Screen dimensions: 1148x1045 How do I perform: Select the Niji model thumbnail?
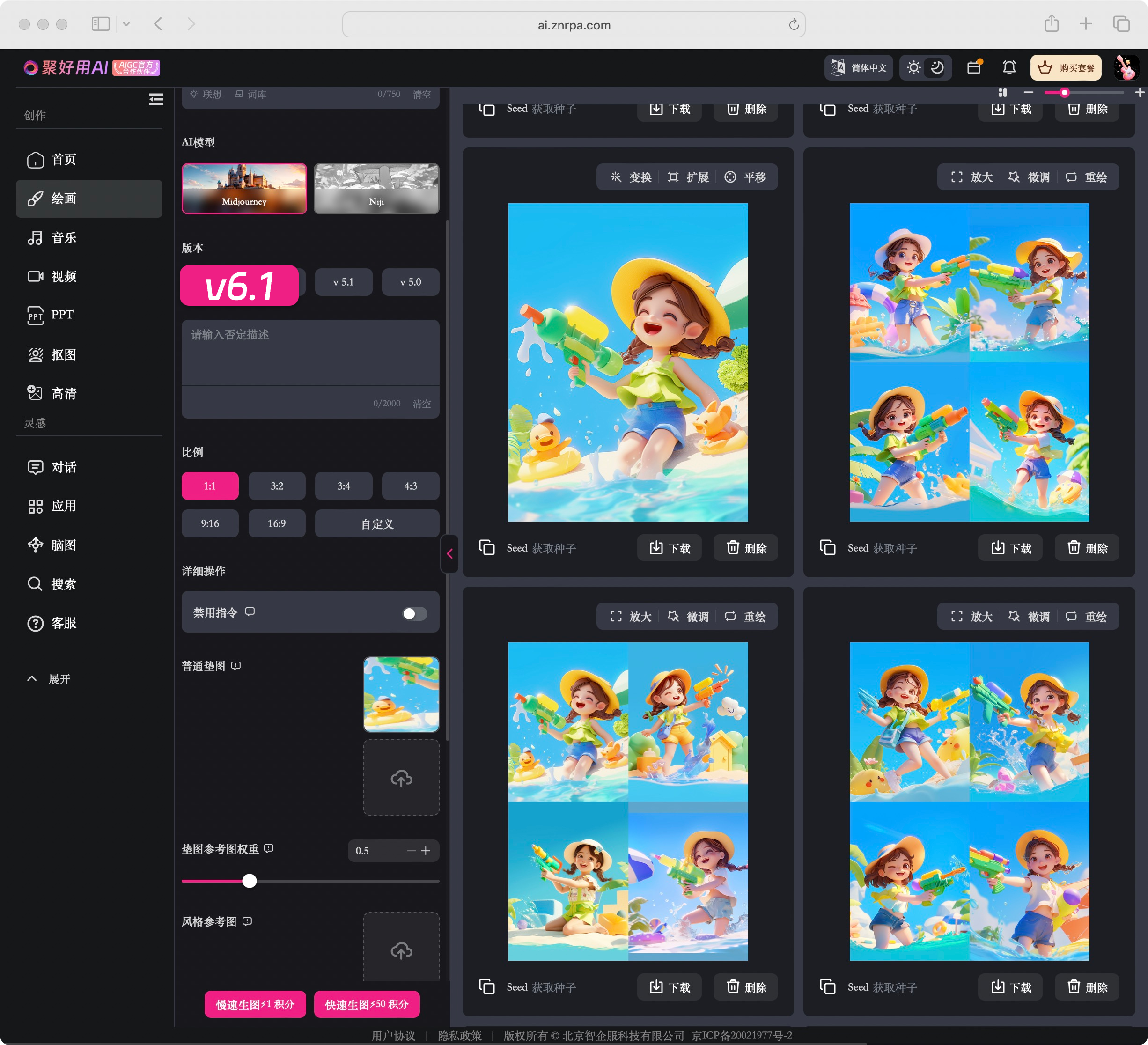point(376,189)
